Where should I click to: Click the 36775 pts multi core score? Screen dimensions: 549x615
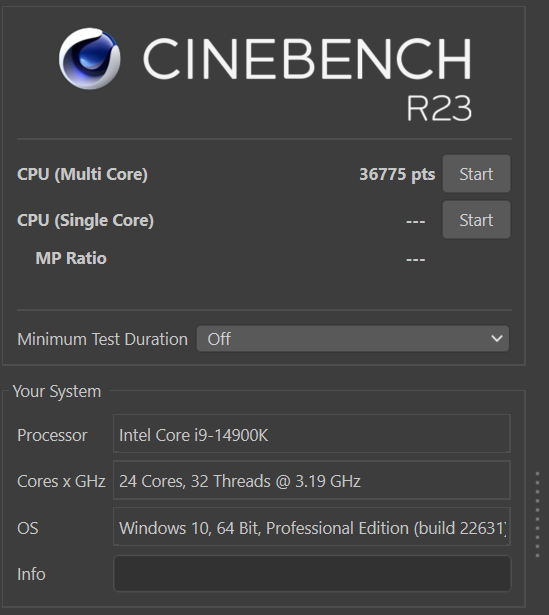[397, 175]
